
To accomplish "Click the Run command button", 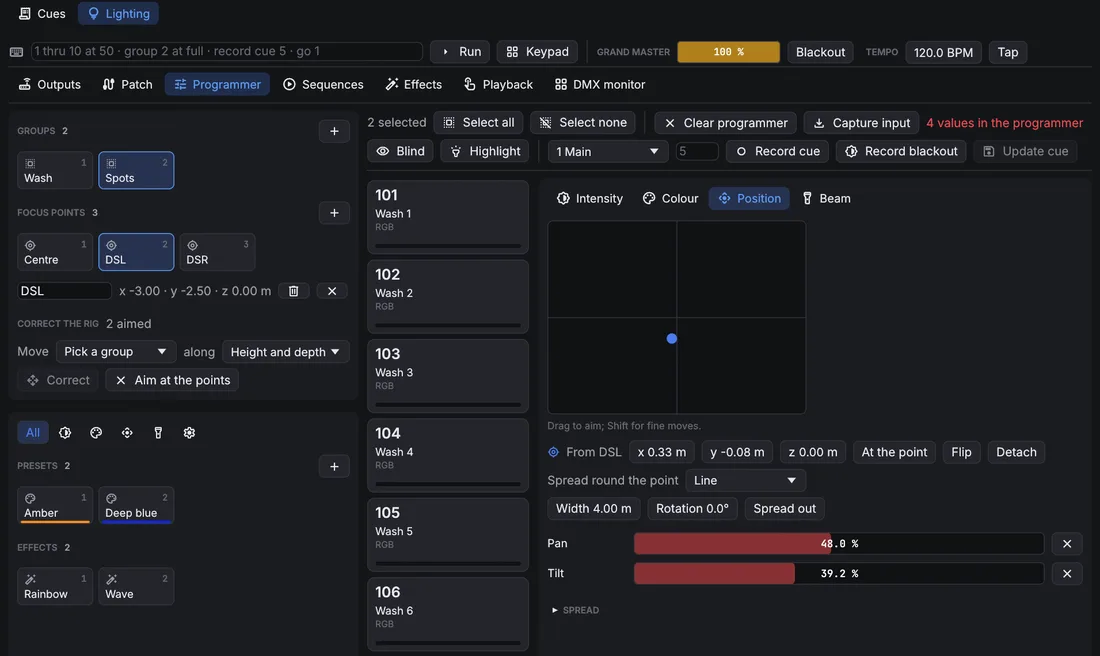I will 460,52.
